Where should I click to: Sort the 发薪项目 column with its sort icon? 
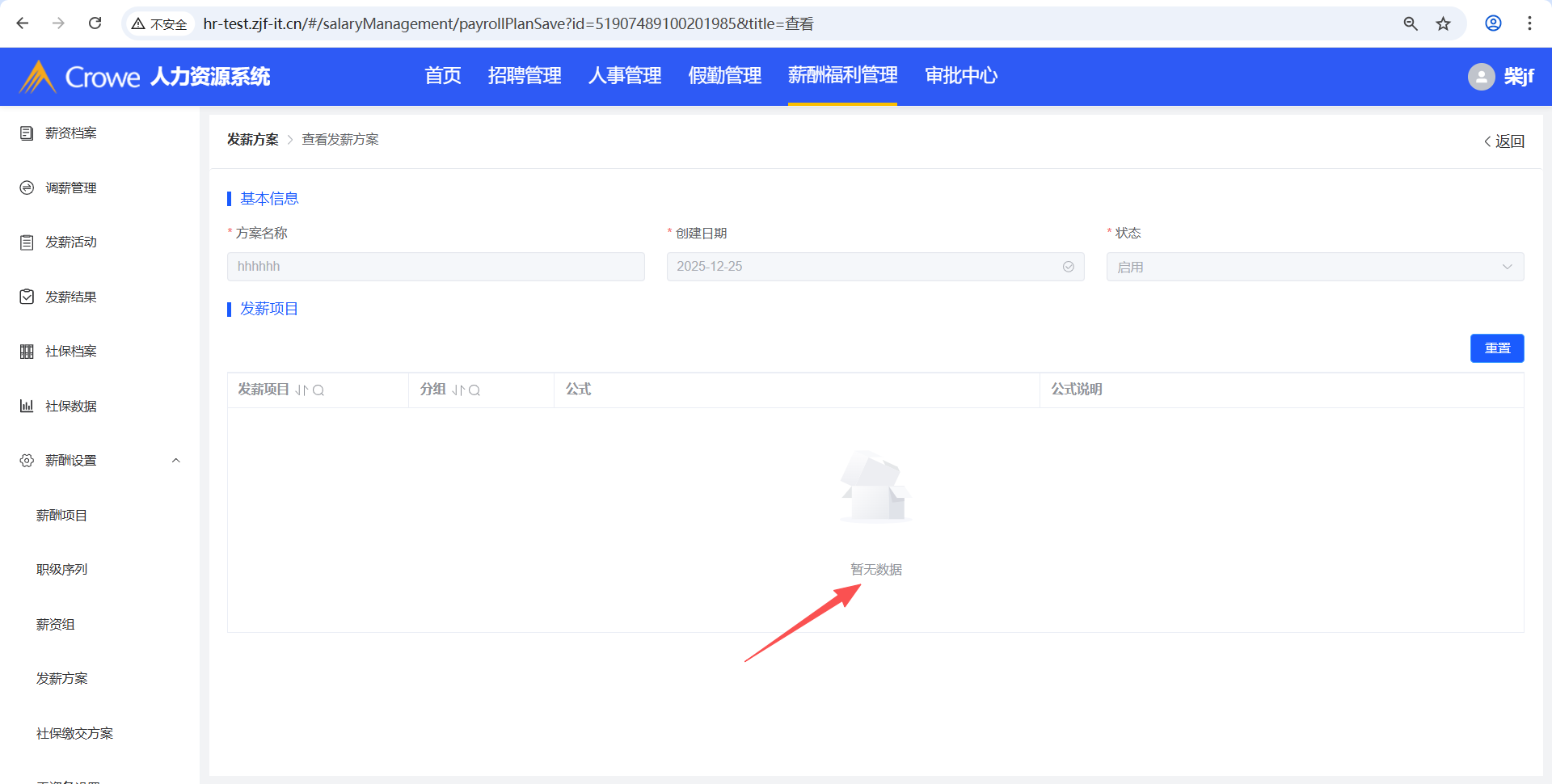pos(302,390)
